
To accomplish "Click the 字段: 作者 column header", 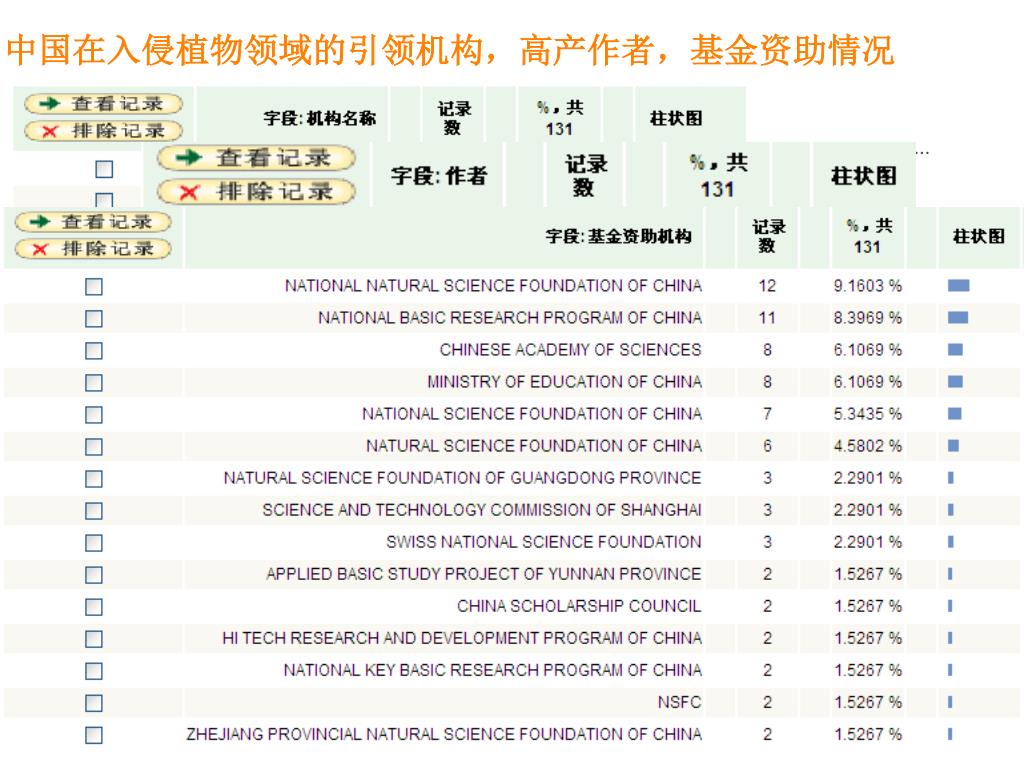I will (x=440, y=175).
